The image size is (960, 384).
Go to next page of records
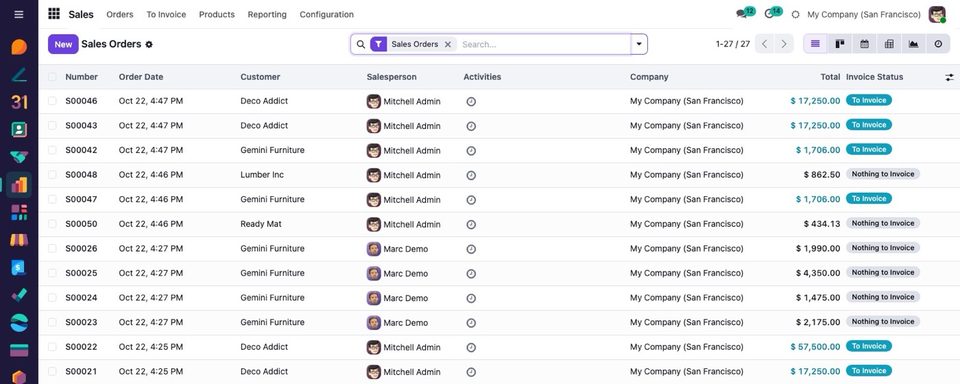(x=784, y=44)
